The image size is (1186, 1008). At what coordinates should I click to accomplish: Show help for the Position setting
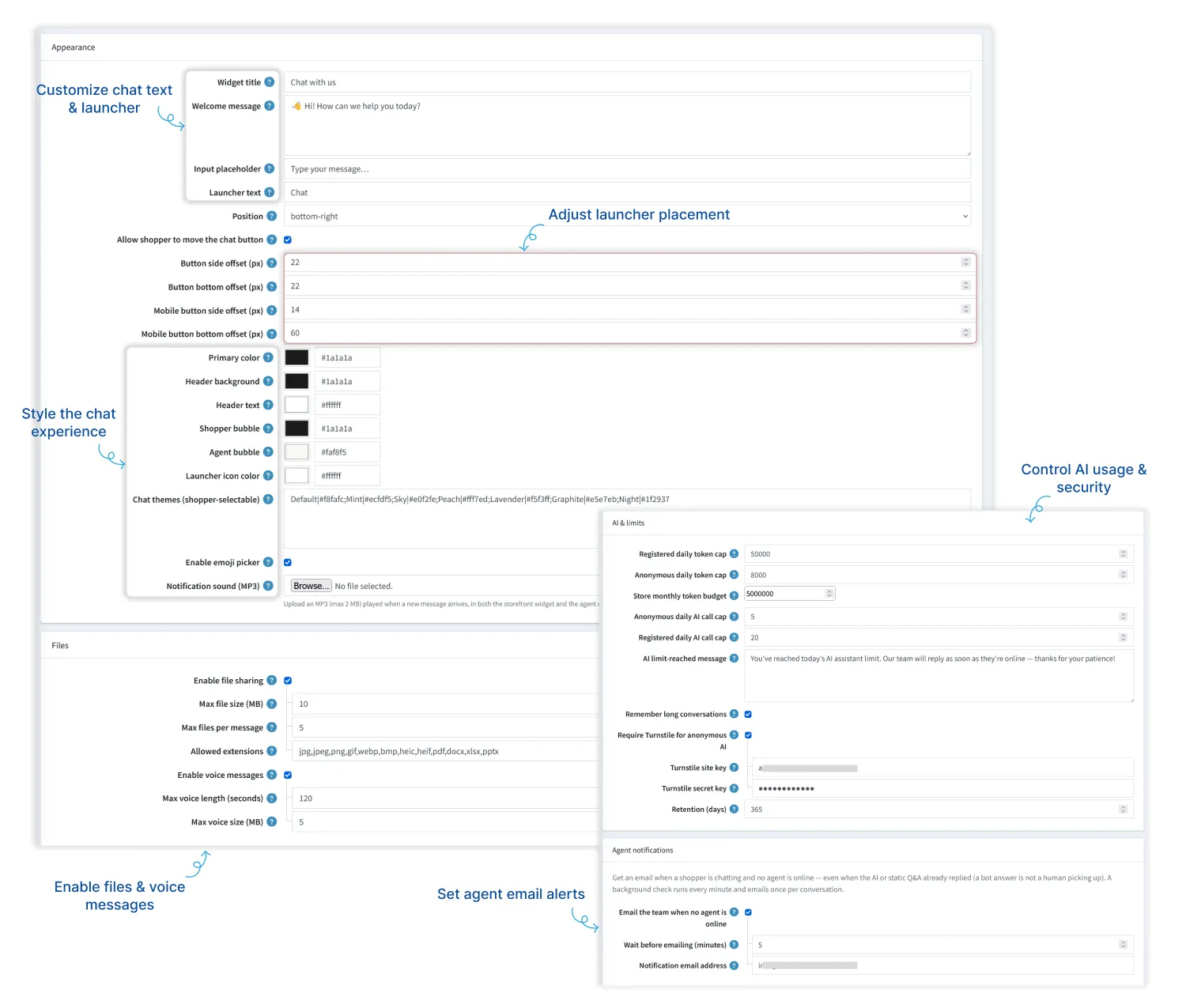(271, 216)
